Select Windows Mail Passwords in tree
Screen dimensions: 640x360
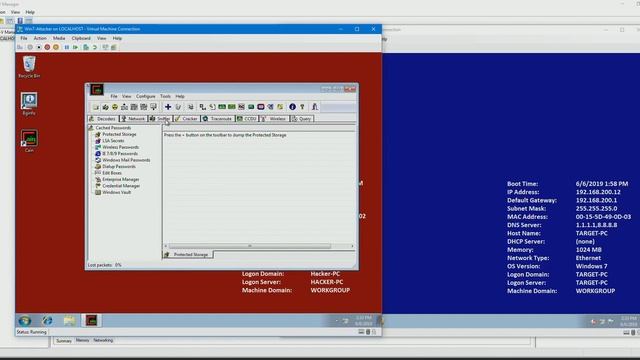pyautogui.click(x=126, y=160)
